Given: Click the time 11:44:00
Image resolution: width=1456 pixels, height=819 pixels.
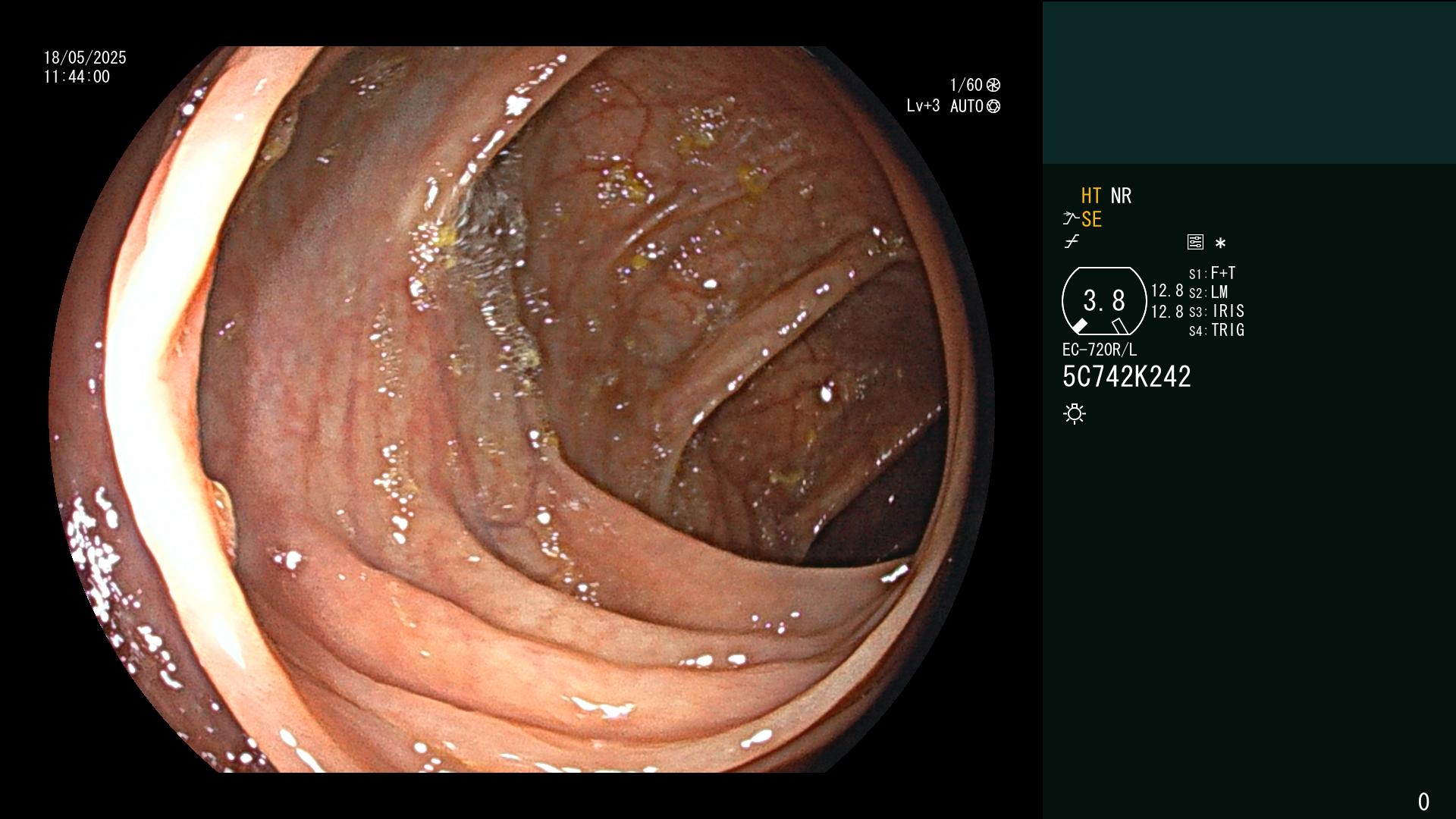Looking at the screenshot, I should 77,77.
